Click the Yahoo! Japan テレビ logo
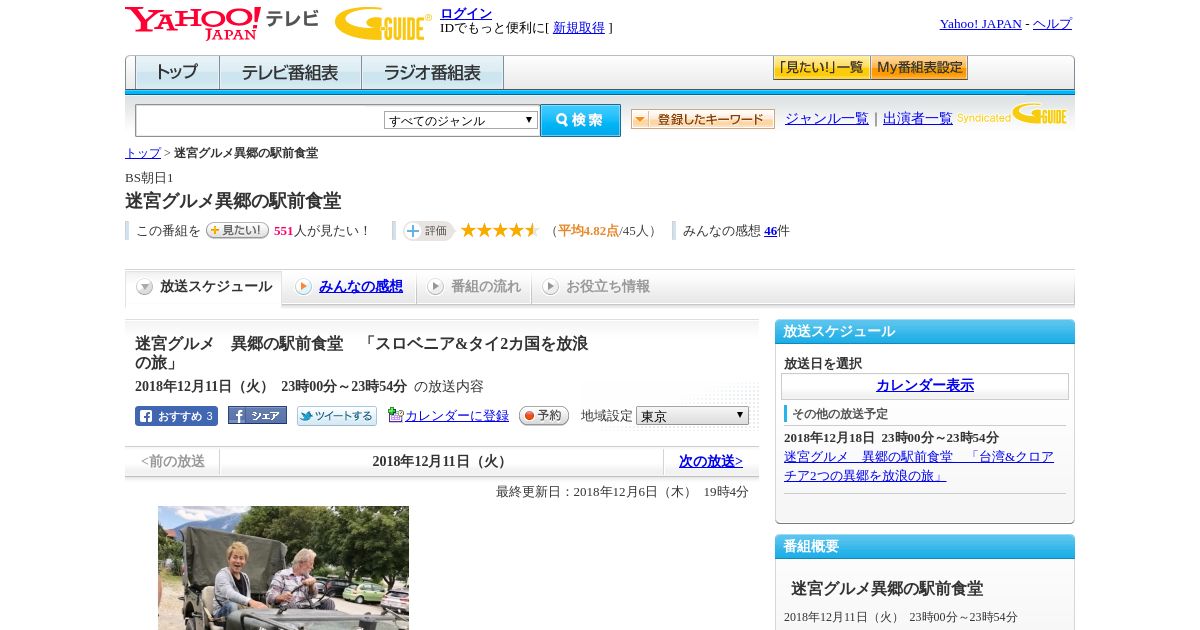Viewport: 1200px width, 630px height. (x=221, y=23)
